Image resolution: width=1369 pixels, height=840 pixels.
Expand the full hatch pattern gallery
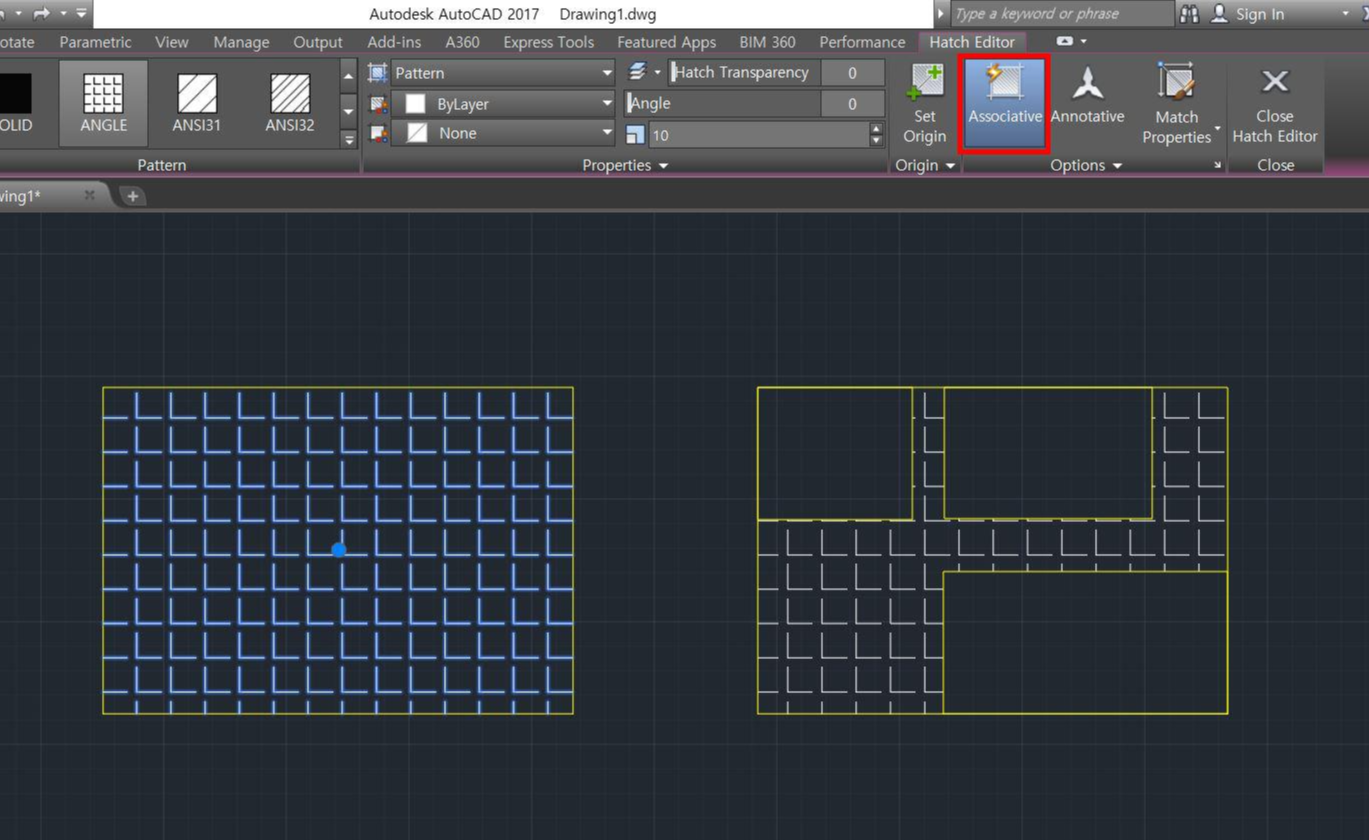(349, 138)
